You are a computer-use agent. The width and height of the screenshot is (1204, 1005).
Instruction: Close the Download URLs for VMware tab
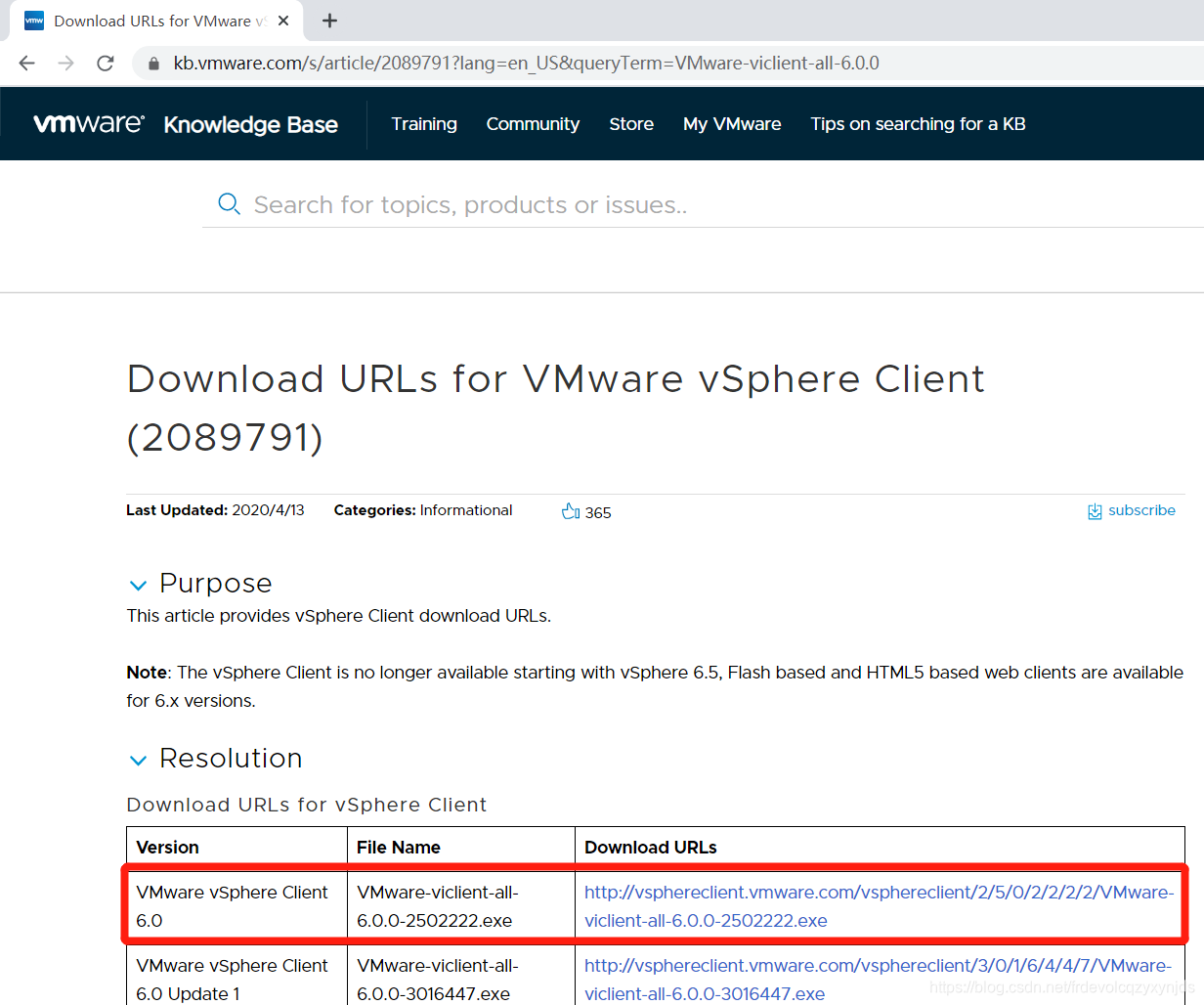click(x=283, y=21)
